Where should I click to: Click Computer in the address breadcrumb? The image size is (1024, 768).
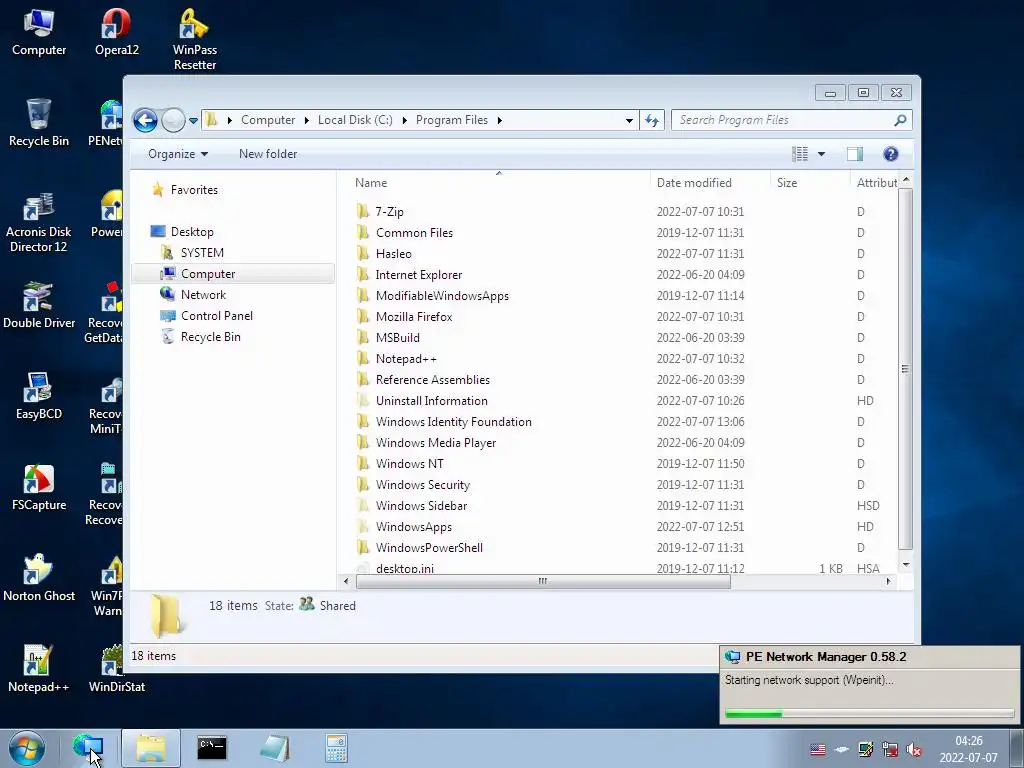click(268, 120)
